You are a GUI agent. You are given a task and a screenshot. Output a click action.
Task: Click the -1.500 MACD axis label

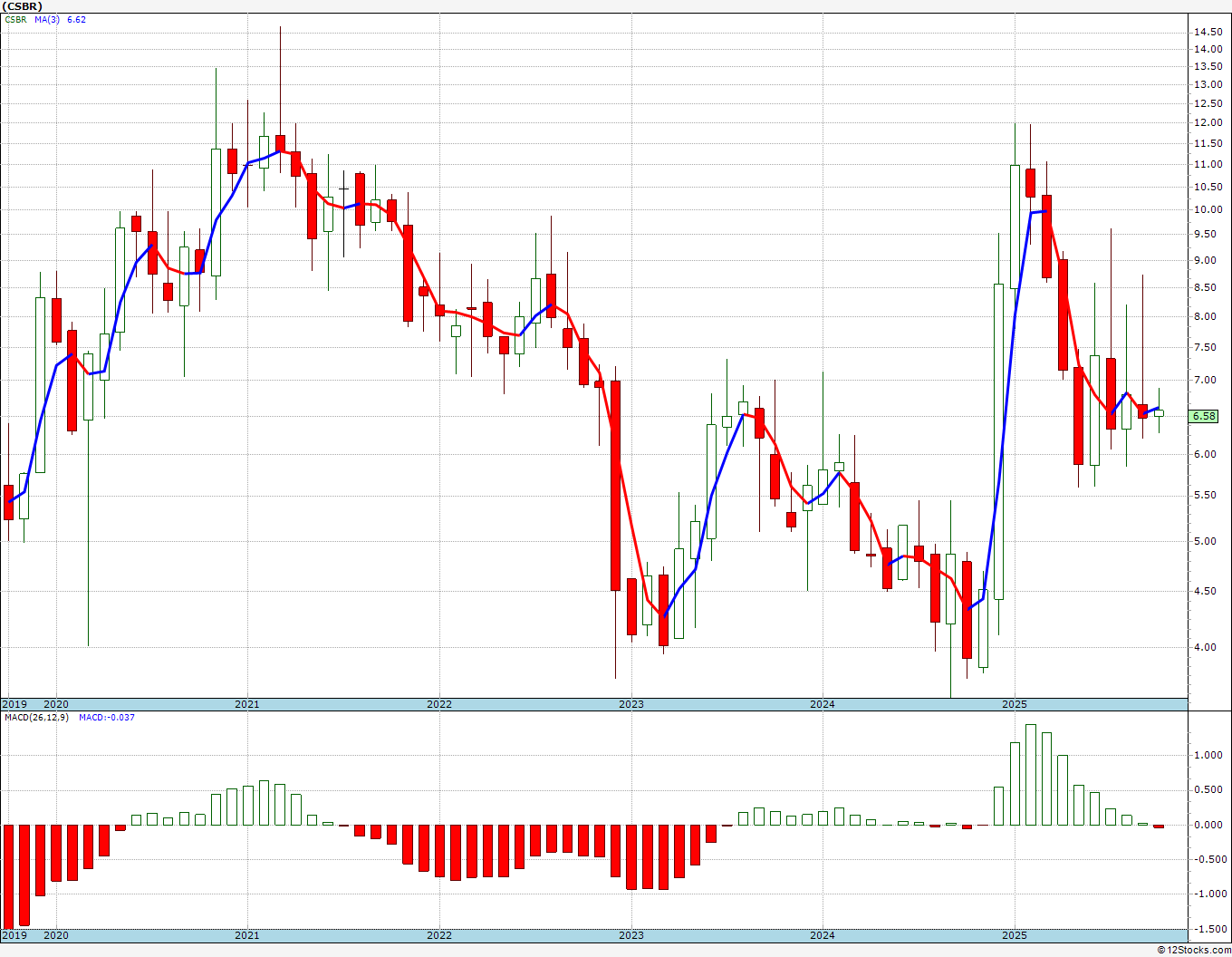[x=1210, y=929]
